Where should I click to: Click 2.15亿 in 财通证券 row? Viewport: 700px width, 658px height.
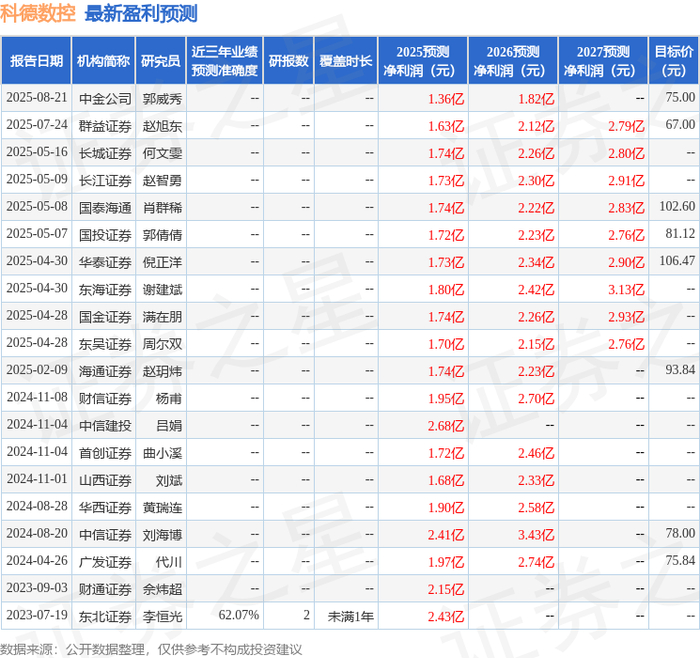pos(446,589)
